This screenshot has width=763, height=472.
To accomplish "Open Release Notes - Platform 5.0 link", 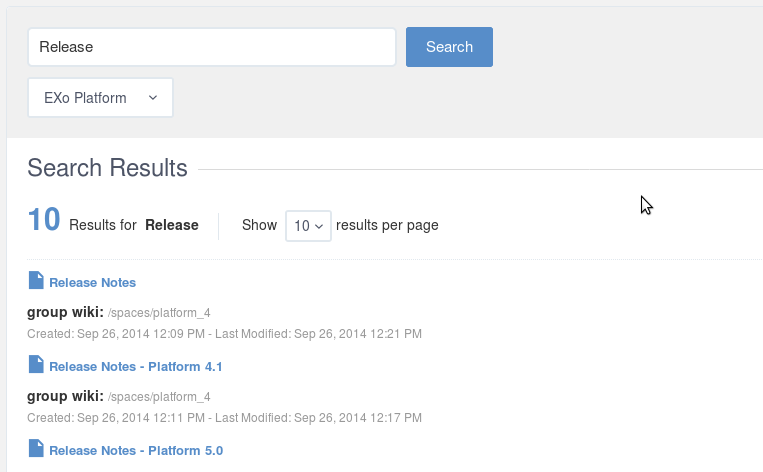I will click(x=136, y=451).
